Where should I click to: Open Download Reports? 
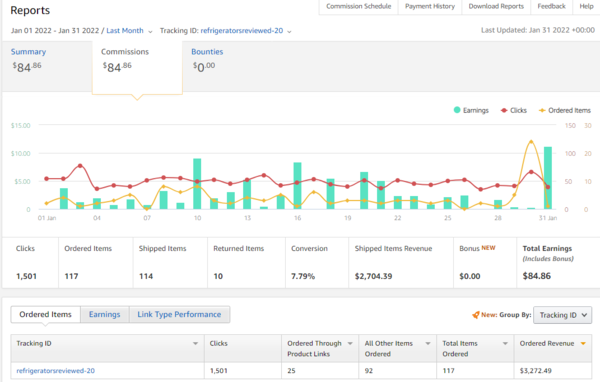click(x=496, y=6)
